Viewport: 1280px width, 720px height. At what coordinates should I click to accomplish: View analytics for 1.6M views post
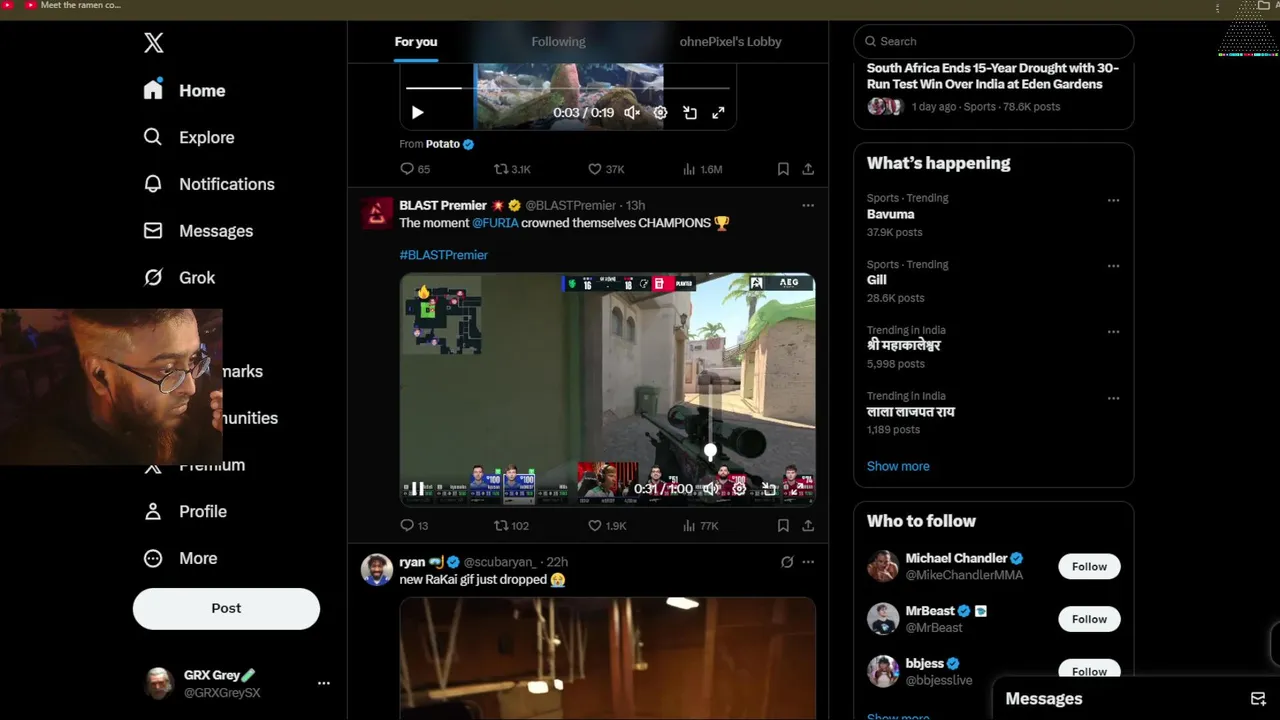(702, 169)
